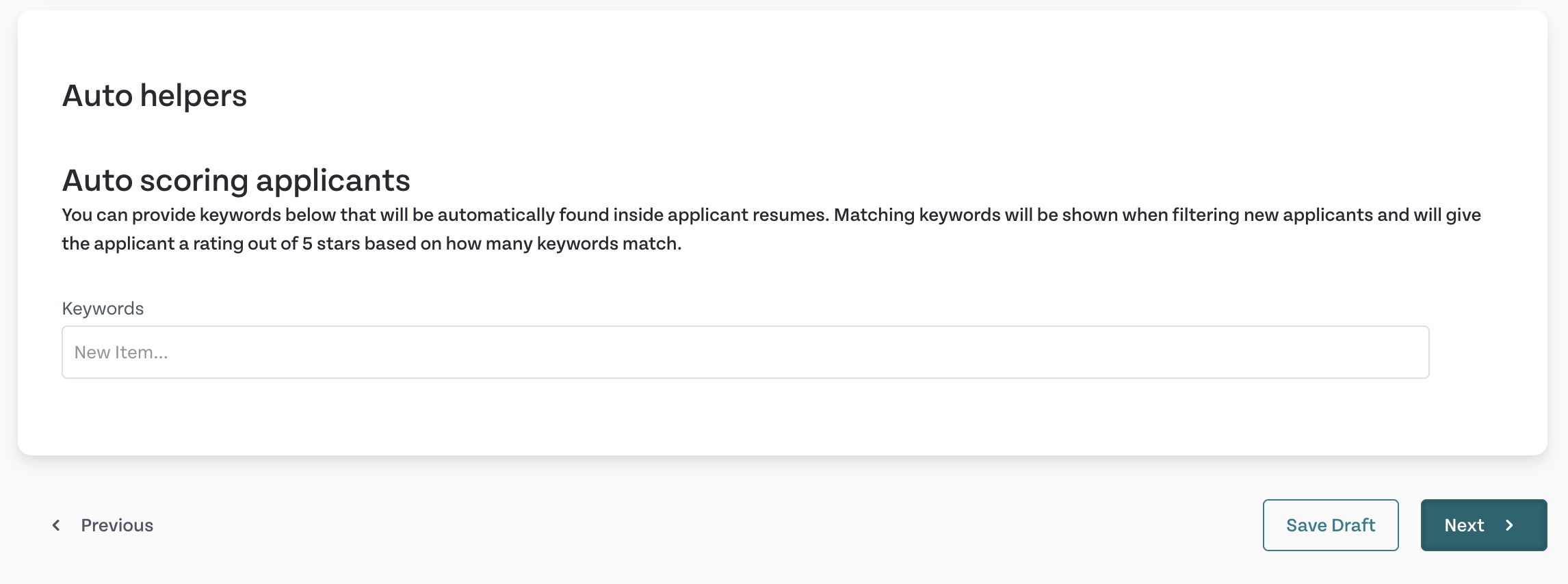The image size is (1568, 584).
Task: Click the Auto scoring applicants heading
Action: tap(236, 181)
